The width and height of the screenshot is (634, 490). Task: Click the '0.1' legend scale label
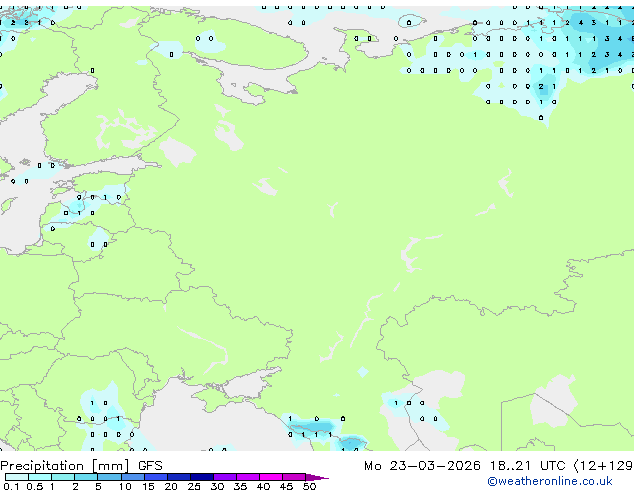click(x=11, y=486)
